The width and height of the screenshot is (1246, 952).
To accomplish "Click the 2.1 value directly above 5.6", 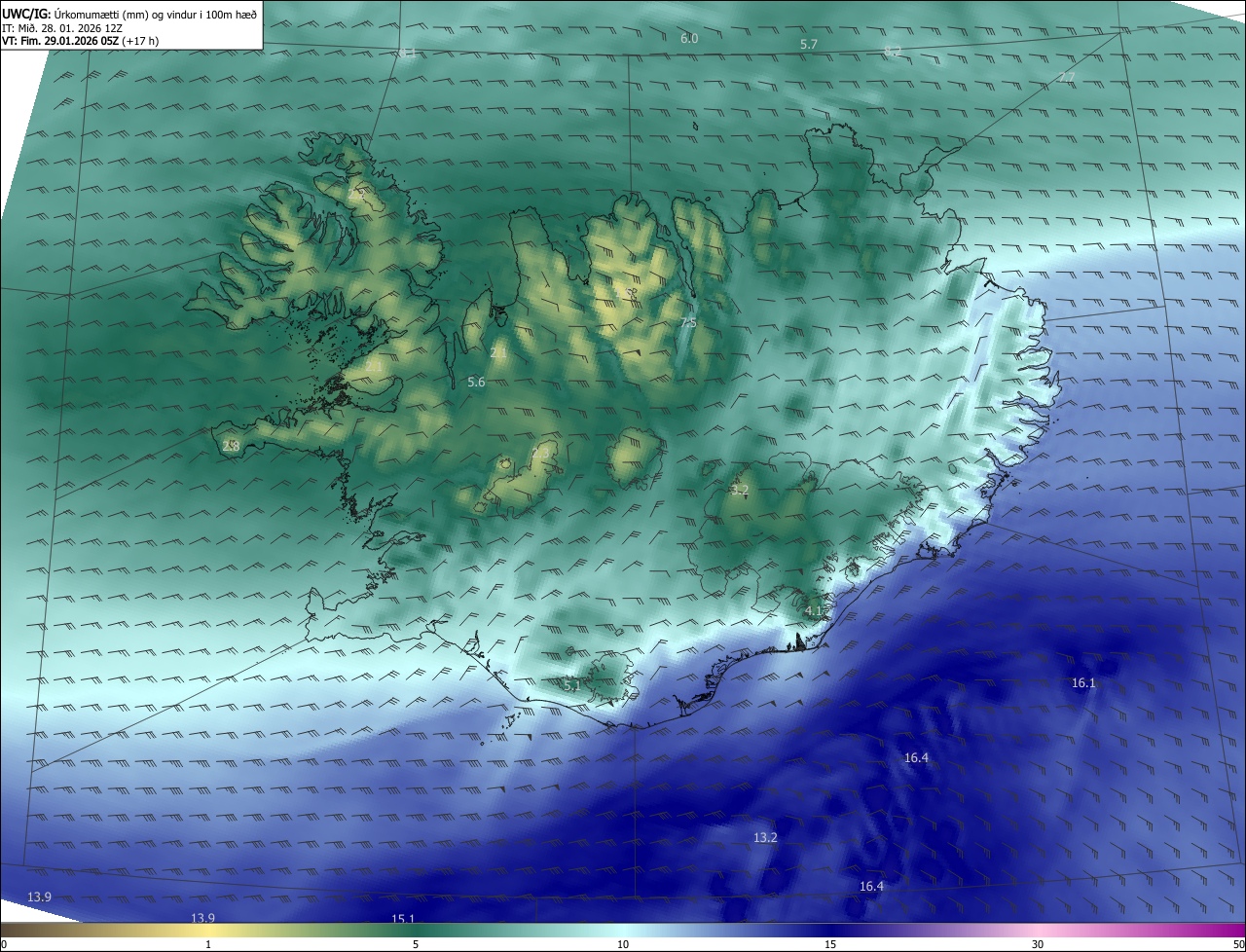I will pyautogui.click(x=498, y=353).
